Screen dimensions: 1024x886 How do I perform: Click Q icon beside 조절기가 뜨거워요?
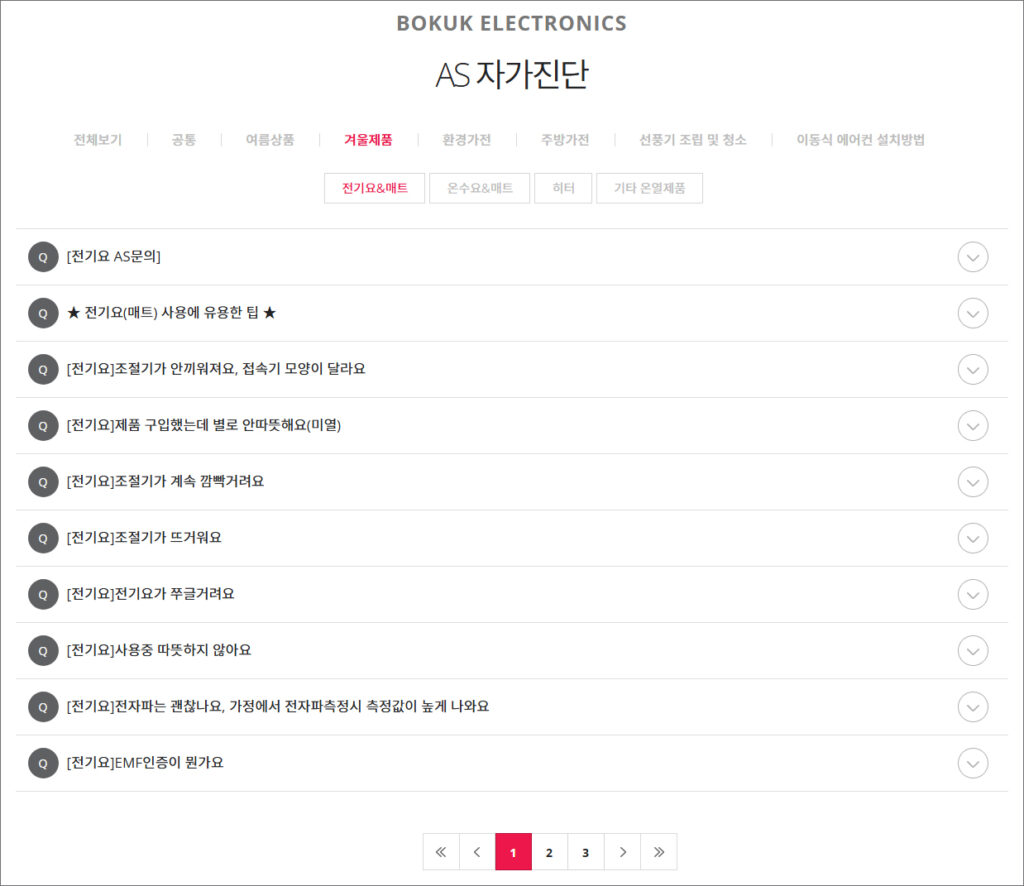[43, 538]
